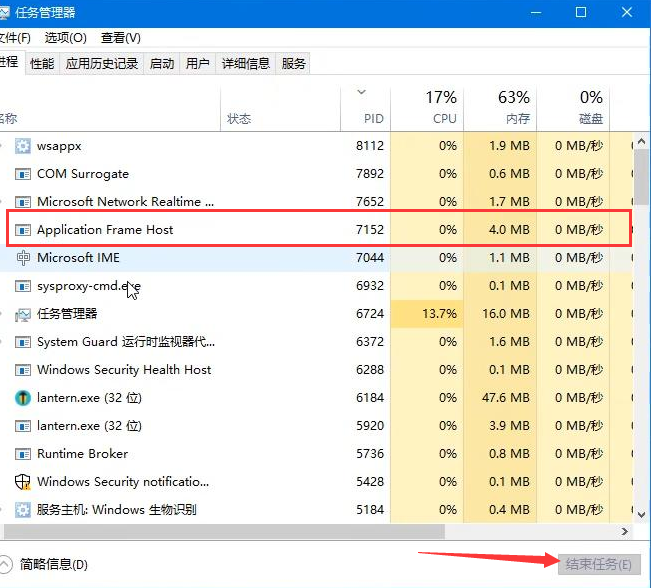Sort by the 内存 column header

(x=500, y=109)
